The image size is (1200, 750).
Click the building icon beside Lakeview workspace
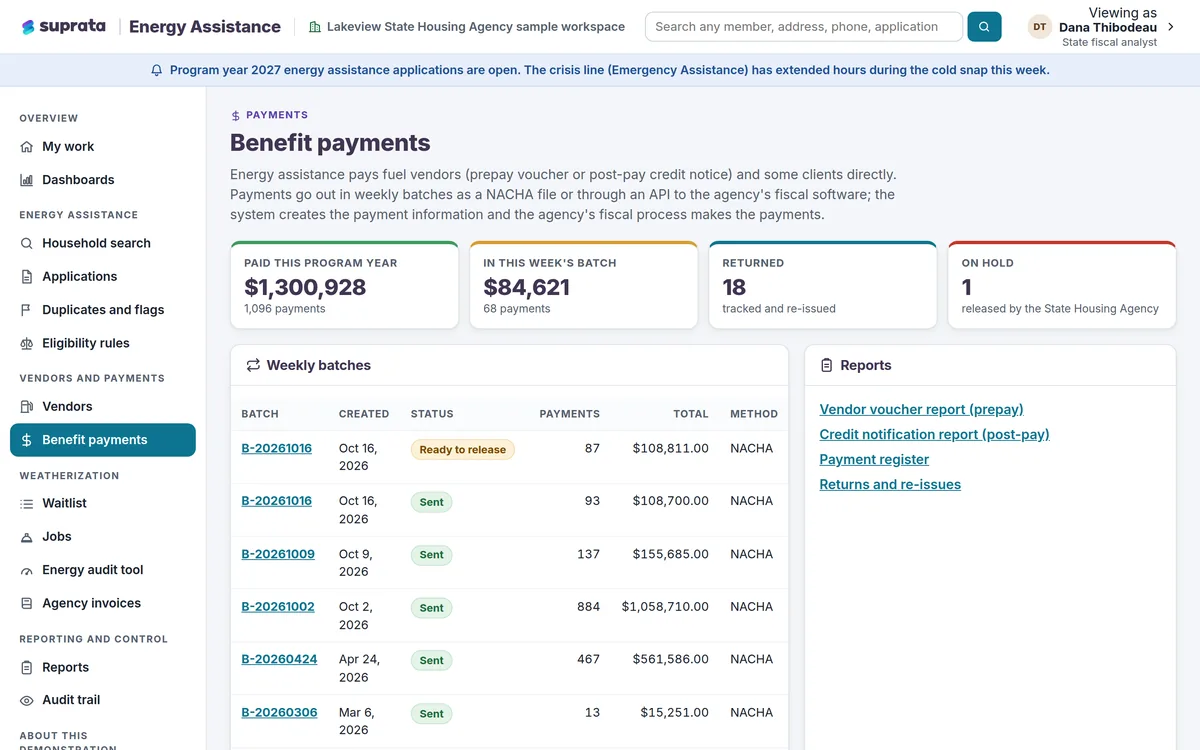click(x=315, y=27)
